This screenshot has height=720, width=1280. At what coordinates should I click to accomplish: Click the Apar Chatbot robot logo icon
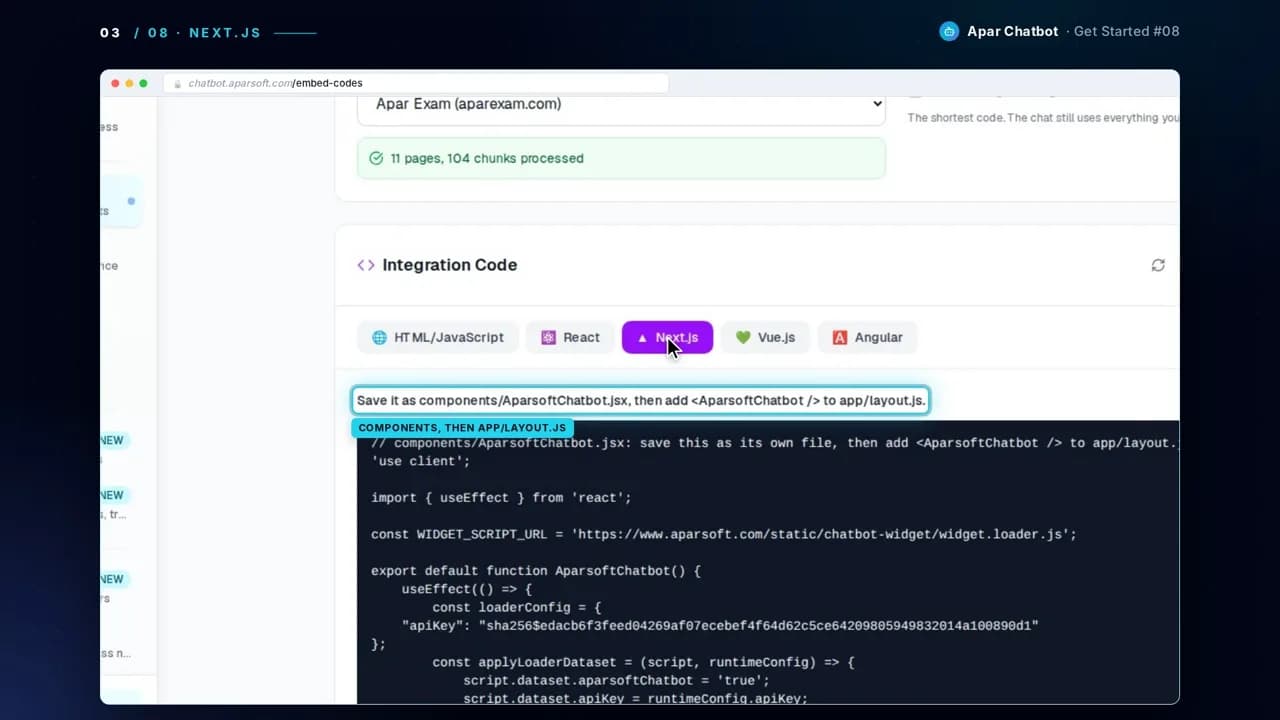pyautogui.click(x=949, y=31)
